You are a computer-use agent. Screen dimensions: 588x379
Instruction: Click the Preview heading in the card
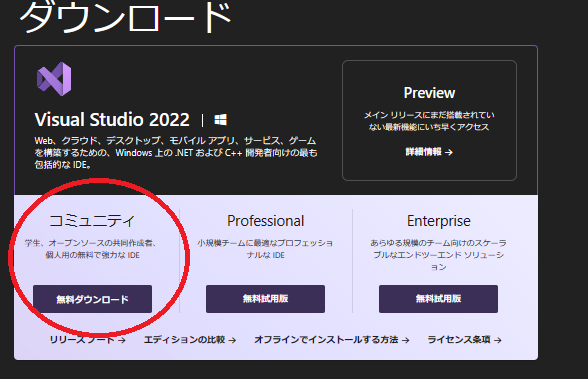tap(429, 93)
